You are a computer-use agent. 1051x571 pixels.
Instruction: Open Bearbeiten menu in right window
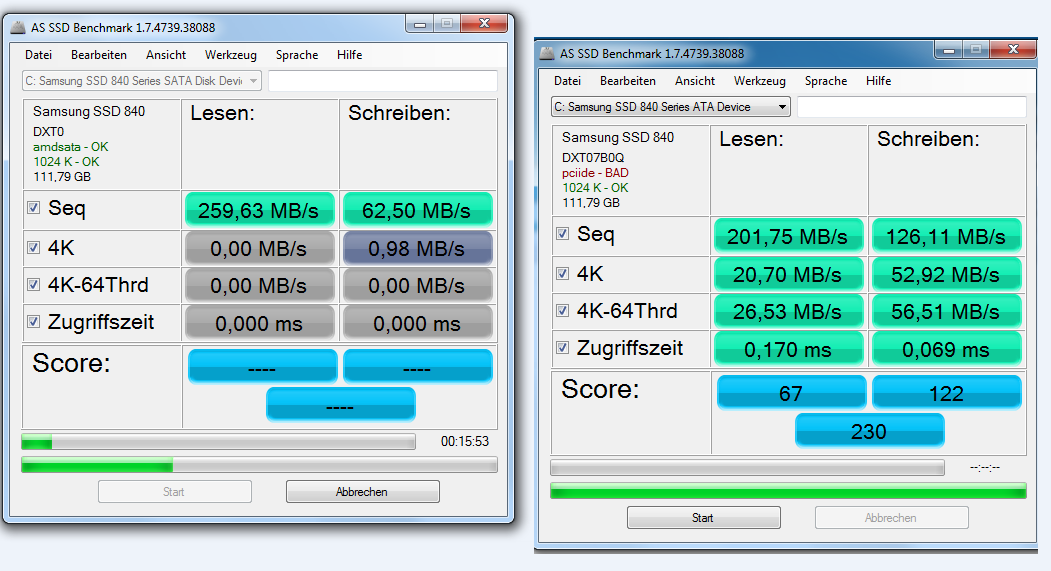(x=627, y=81)
